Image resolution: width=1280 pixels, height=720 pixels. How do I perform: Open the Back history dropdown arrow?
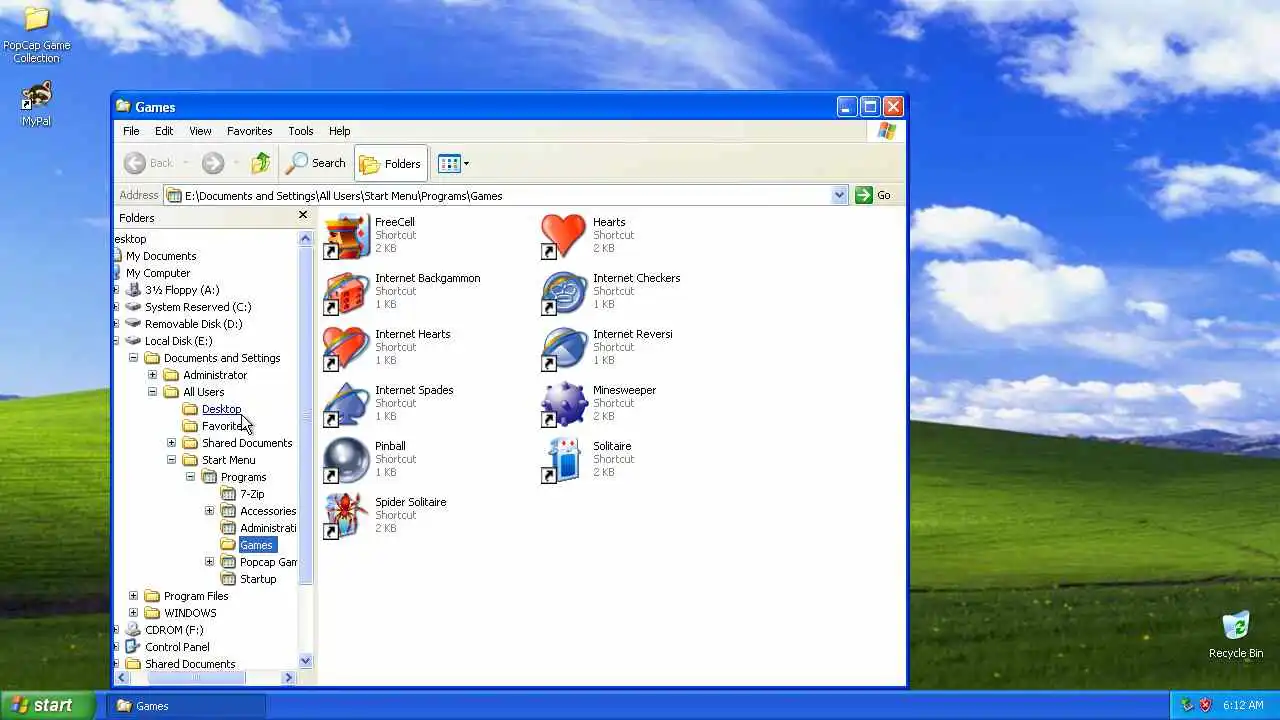coord(186,163)
